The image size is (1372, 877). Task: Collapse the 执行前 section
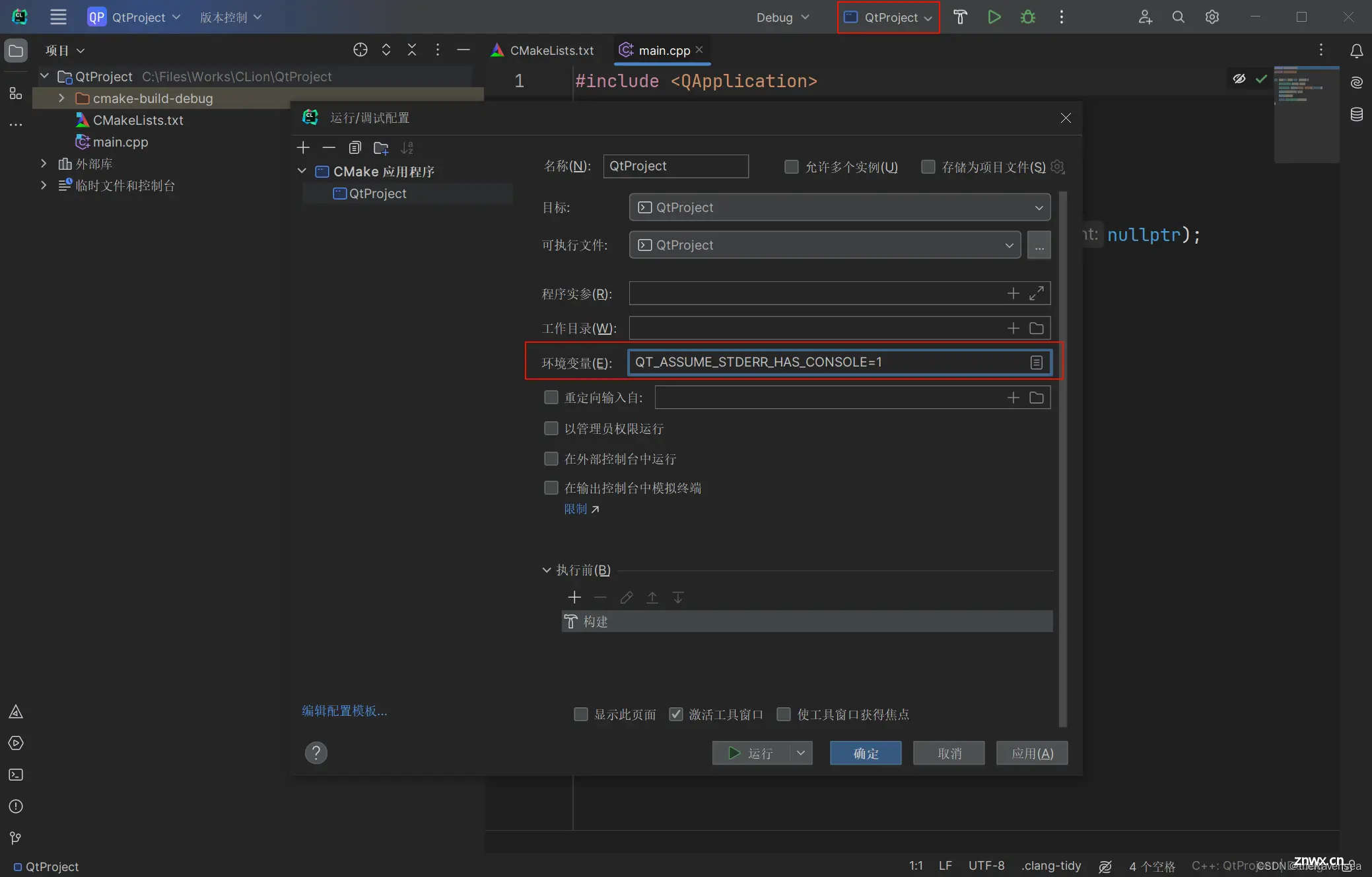click(546, 569)
